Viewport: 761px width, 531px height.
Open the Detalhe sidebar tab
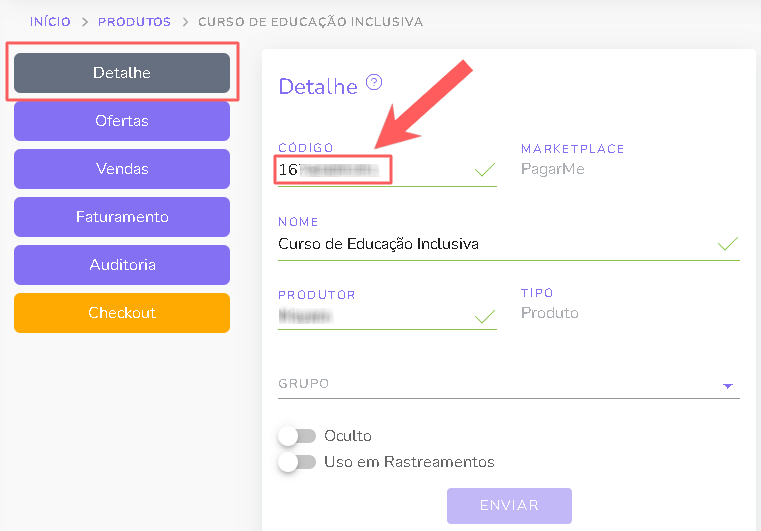point(122,73)
